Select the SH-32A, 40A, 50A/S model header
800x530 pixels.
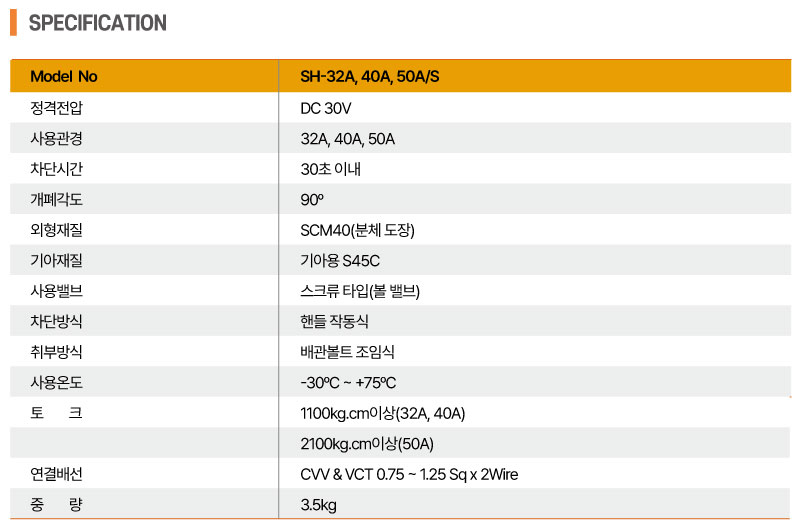[370, 77]
